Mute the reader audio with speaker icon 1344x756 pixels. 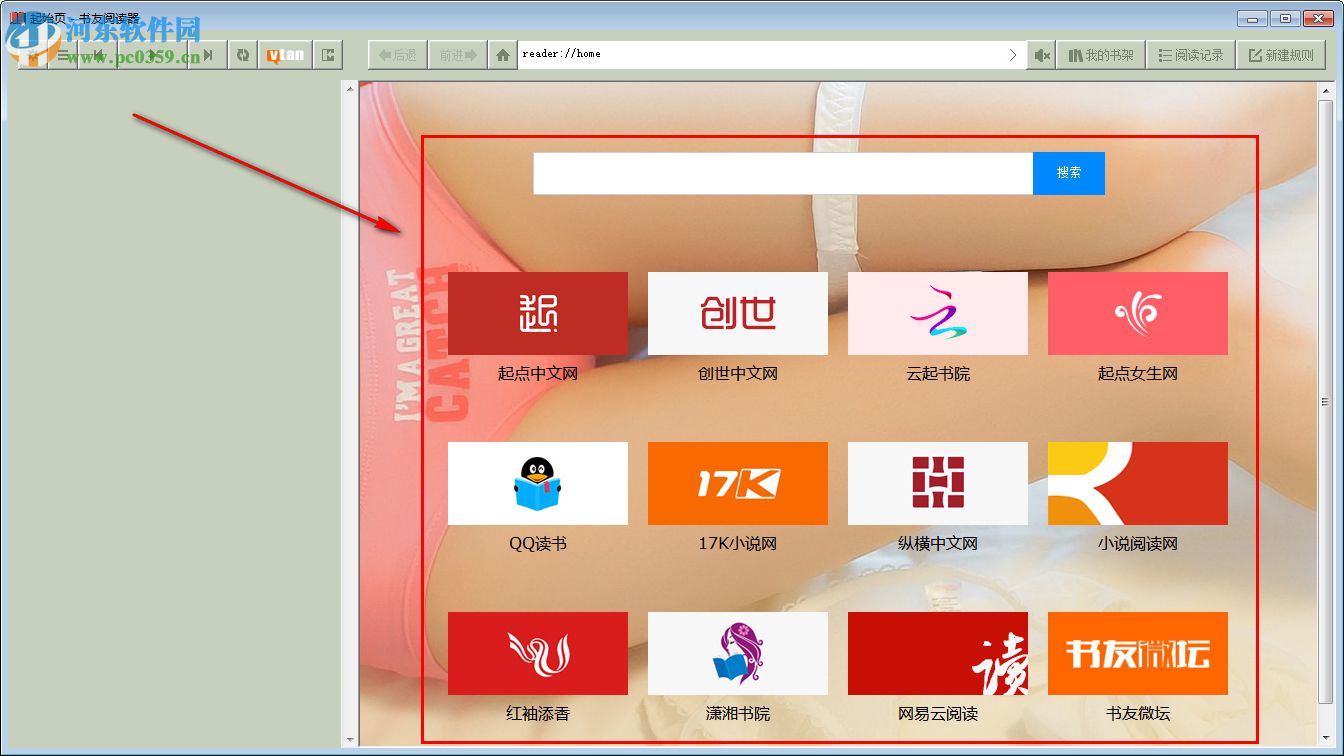[x=1041, y=54]
